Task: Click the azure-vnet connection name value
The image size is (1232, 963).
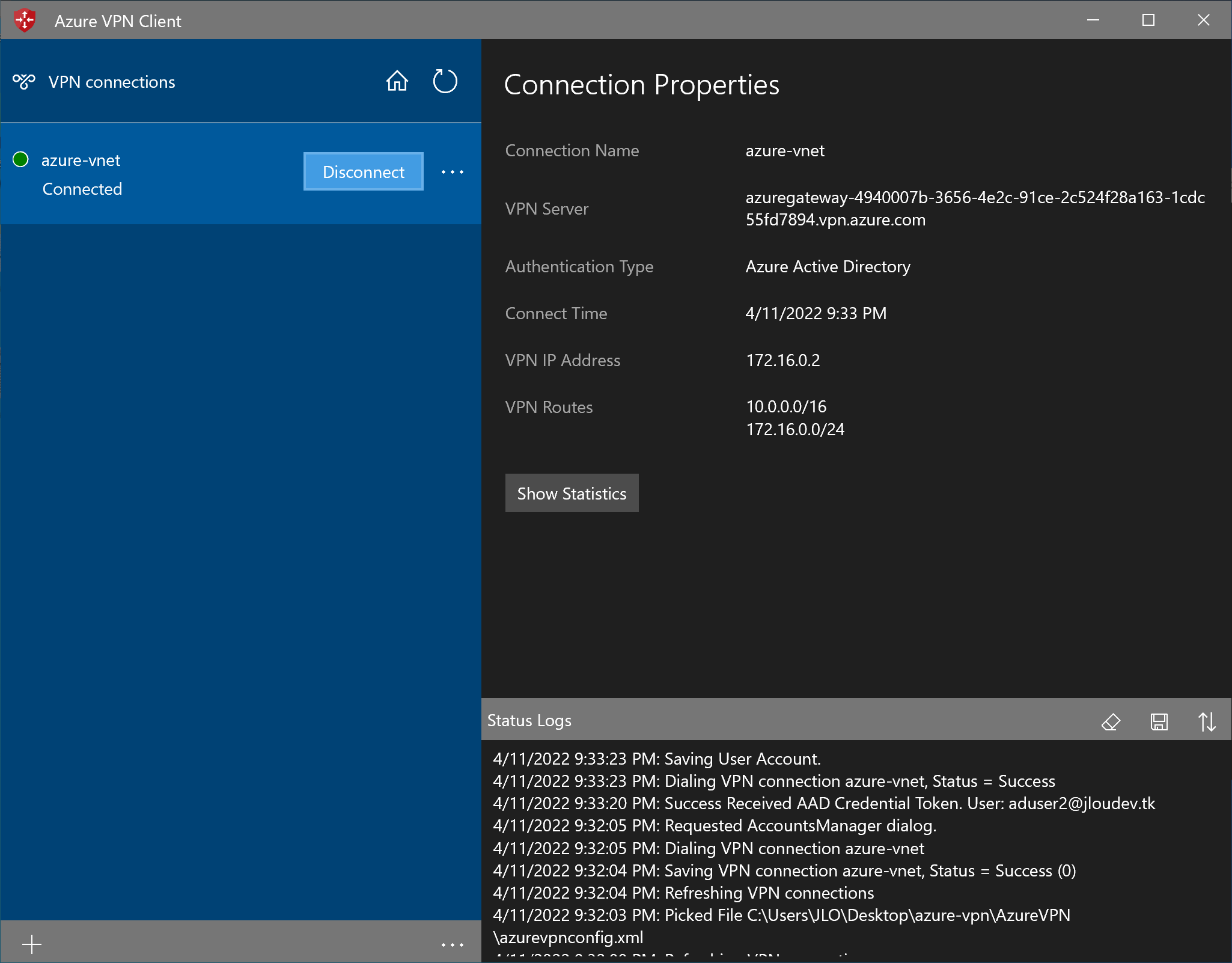Action: (x=785, y=150)
